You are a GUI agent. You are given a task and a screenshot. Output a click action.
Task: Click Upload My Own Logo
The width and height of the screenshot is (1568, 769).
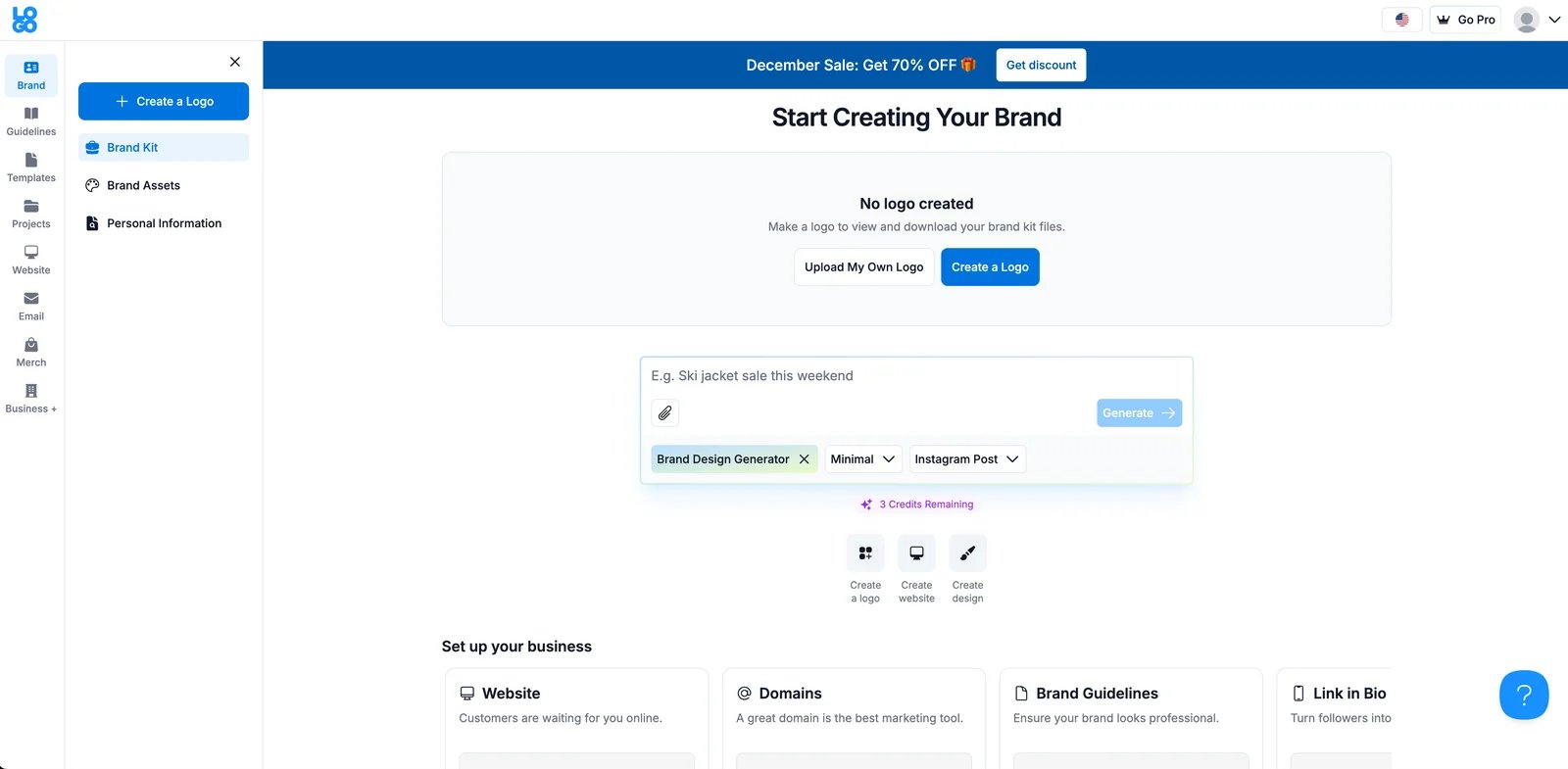point(862,266)
